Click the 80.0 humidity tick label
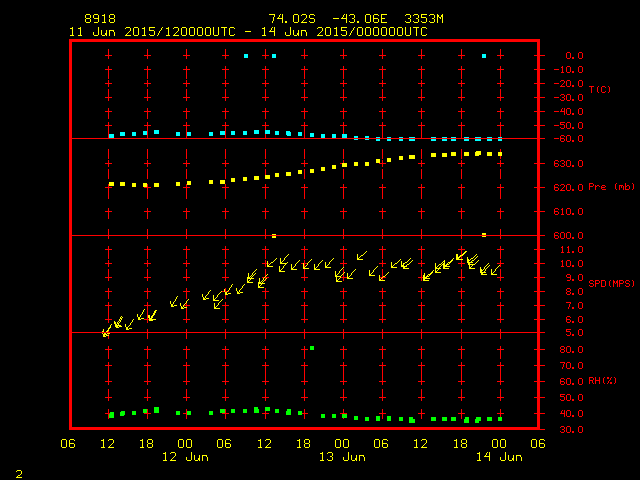Screen dimensions: 640x480 pyautogui.click(x=571, y=350)
